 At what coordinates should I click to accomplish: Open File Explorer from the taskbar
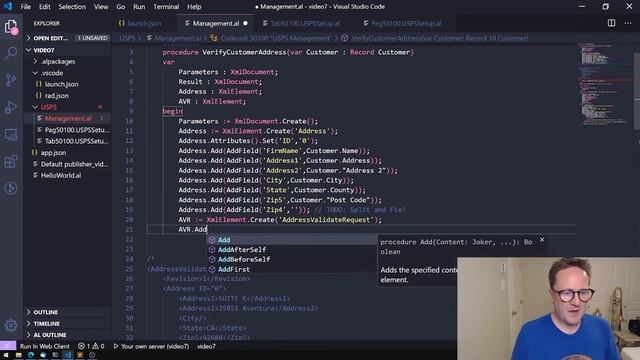click(x=18, y=356)
